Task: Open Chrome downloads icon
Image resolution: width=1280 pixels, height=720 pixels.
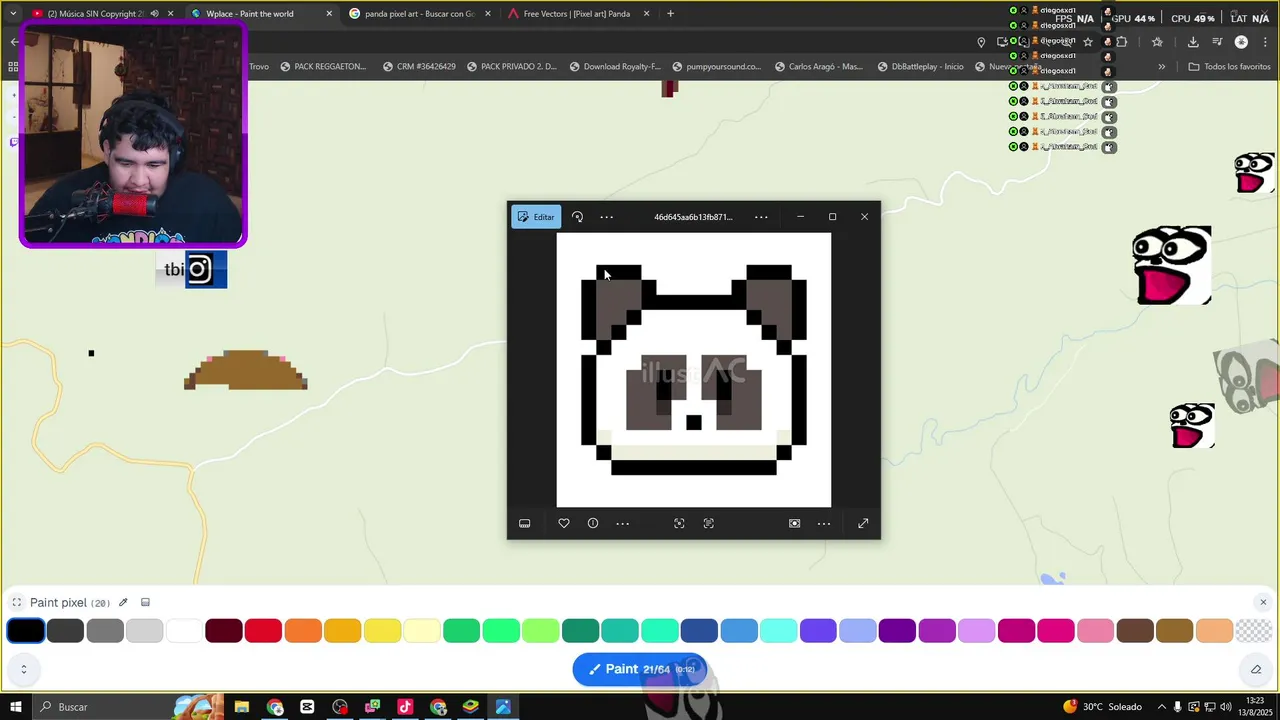Action: 1193,42
